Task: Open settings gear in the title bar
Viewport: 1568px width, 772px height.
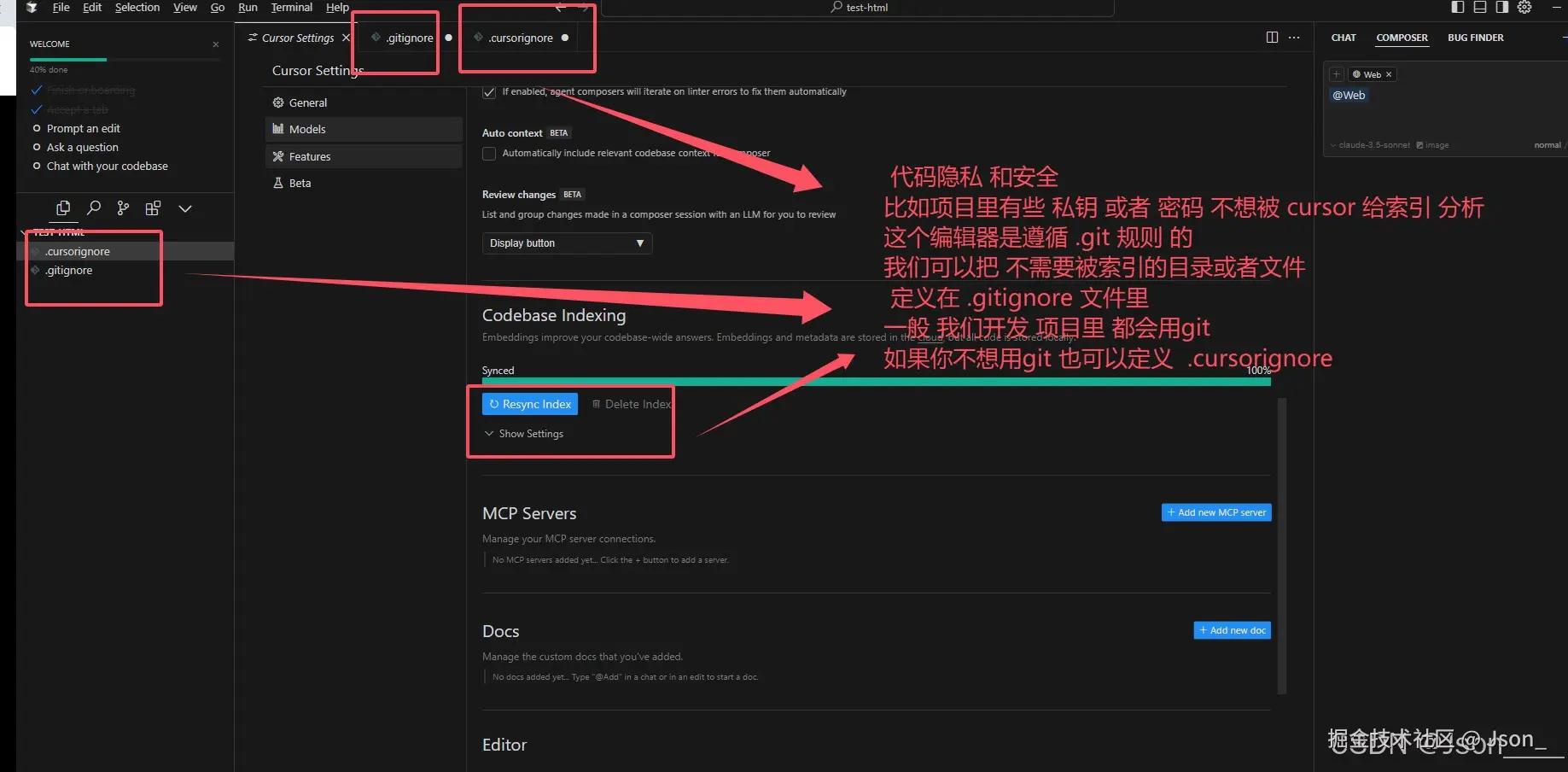Action: [x=1524, y=7]
